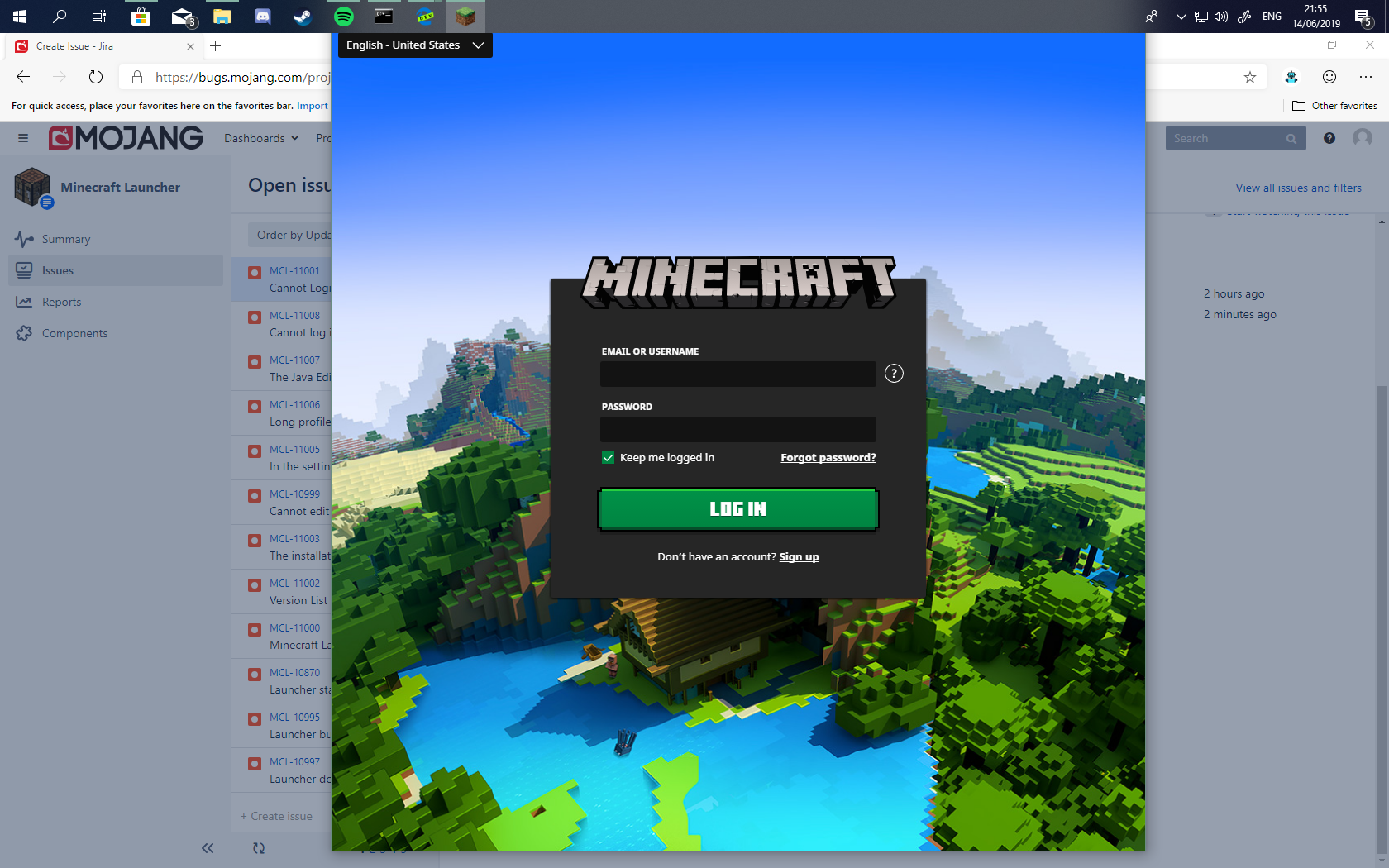
Task: Click the green LOG IN button
Action: click(x=737, y=508)
